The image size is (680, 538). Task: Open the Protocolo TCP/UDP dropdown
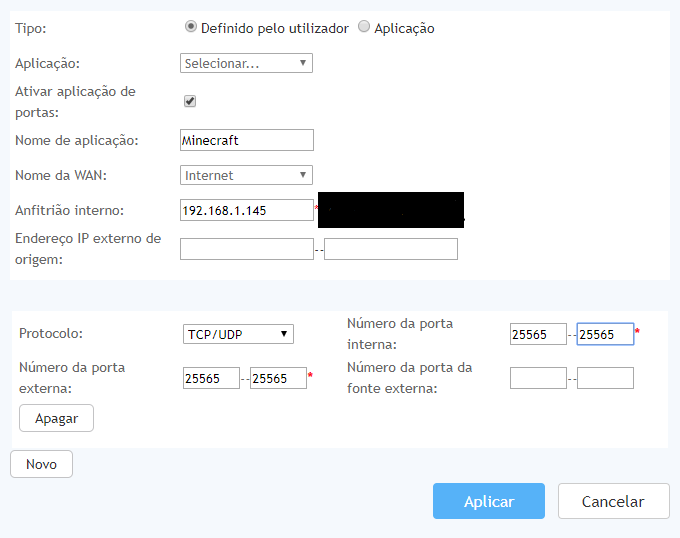237,334
